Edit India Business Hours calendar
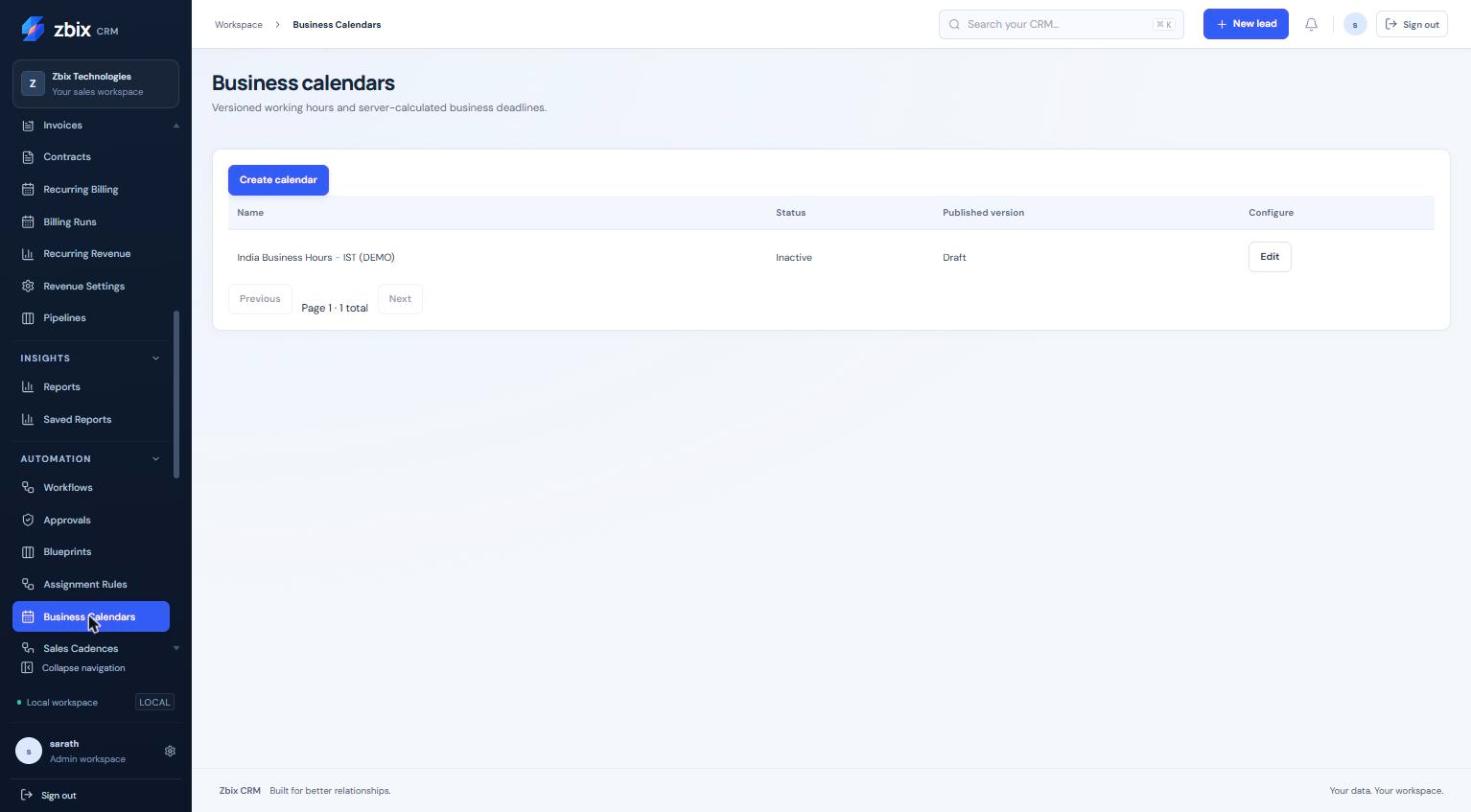The image size is (1471, 812). [x=1270, y=257]
